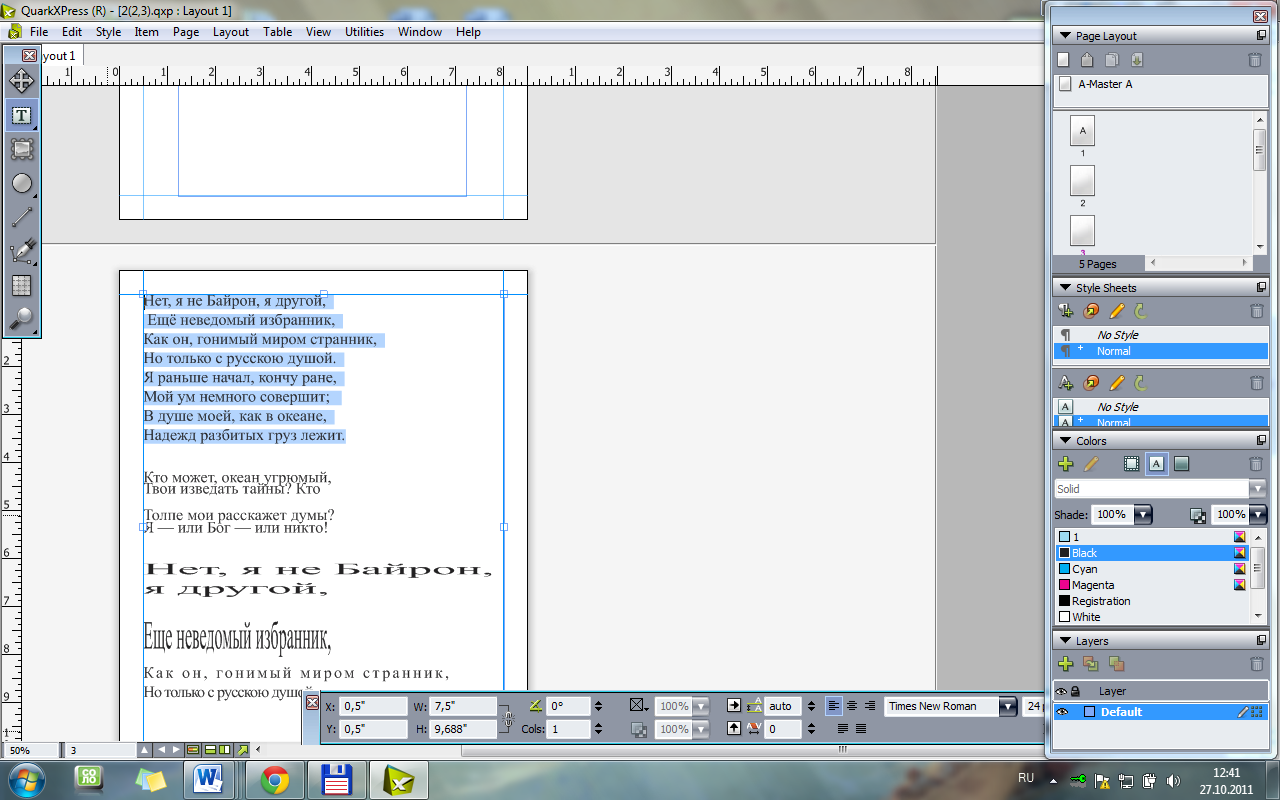
Task: Set right text alignment
Action: point(870,706)
